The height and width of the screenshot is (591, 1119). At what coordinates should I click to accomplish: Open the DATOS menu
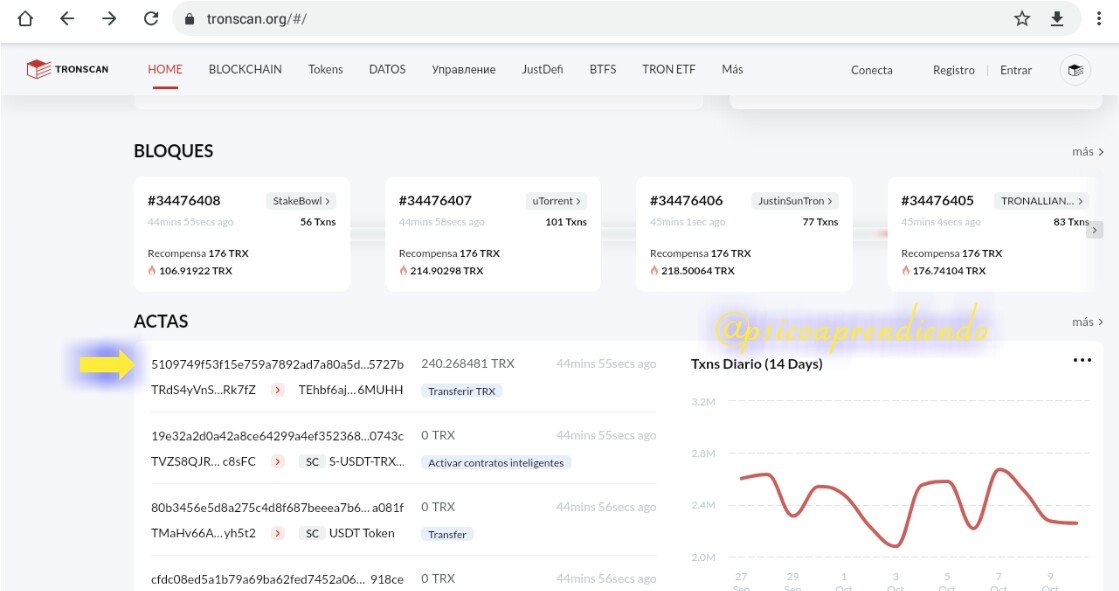(387, 69)
